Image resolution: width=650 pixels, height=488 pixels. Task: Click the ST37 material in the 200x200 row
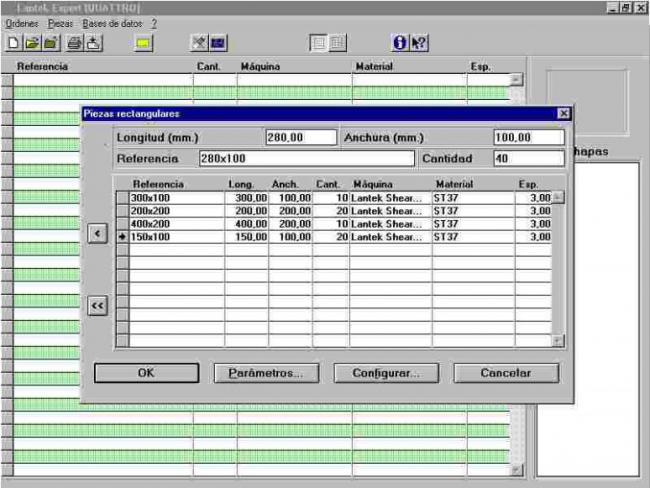click(473, 211)
